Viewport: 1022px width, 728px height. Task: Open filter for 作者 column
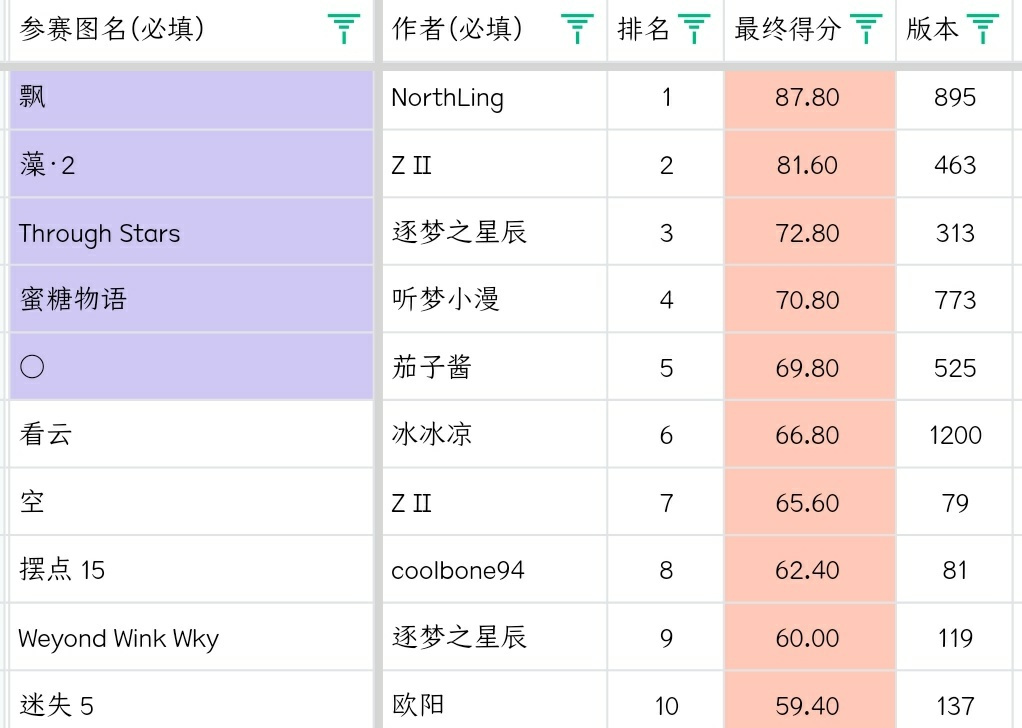point(577,29)
